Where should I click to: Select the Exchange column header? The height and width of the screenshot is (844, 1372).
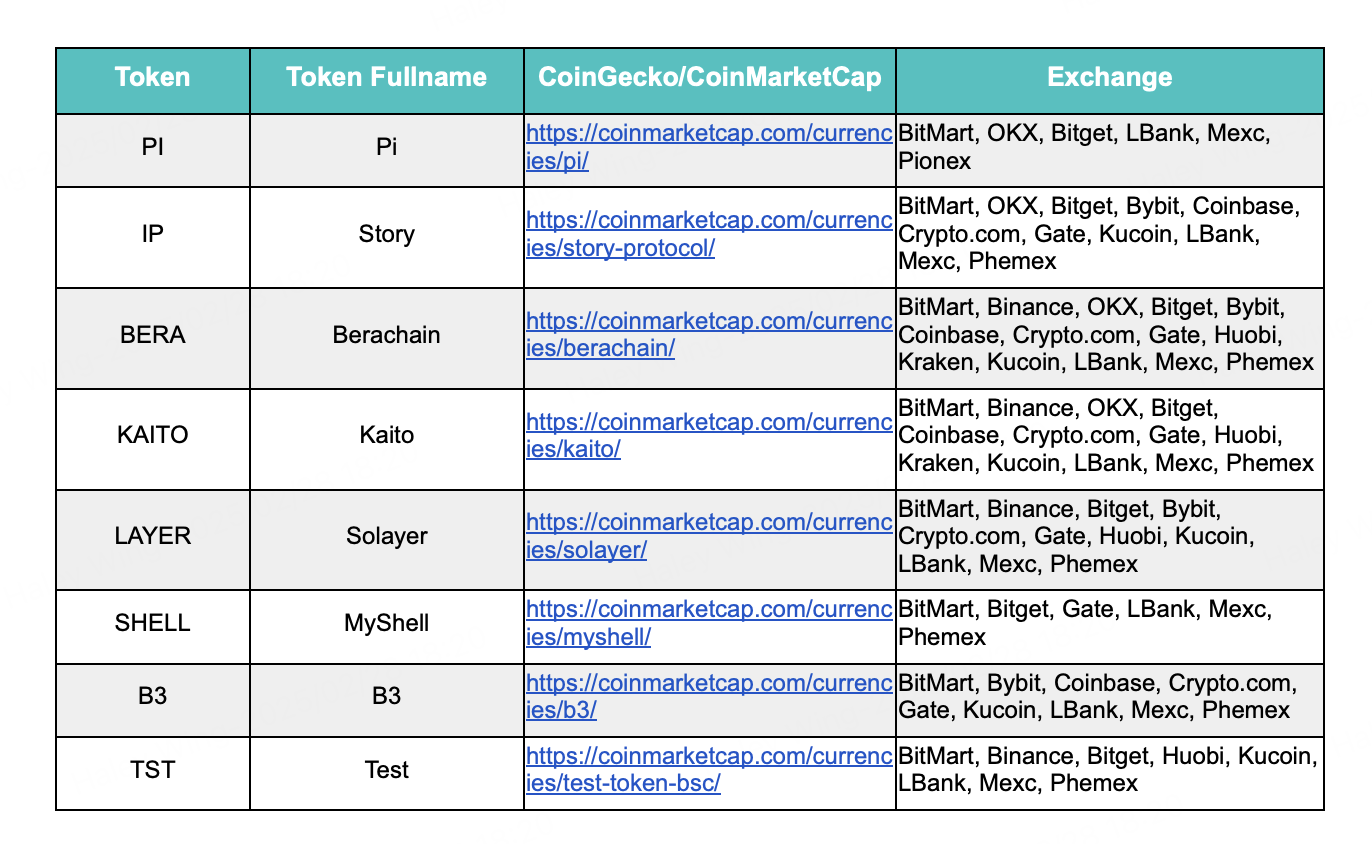coord(1110,78)
